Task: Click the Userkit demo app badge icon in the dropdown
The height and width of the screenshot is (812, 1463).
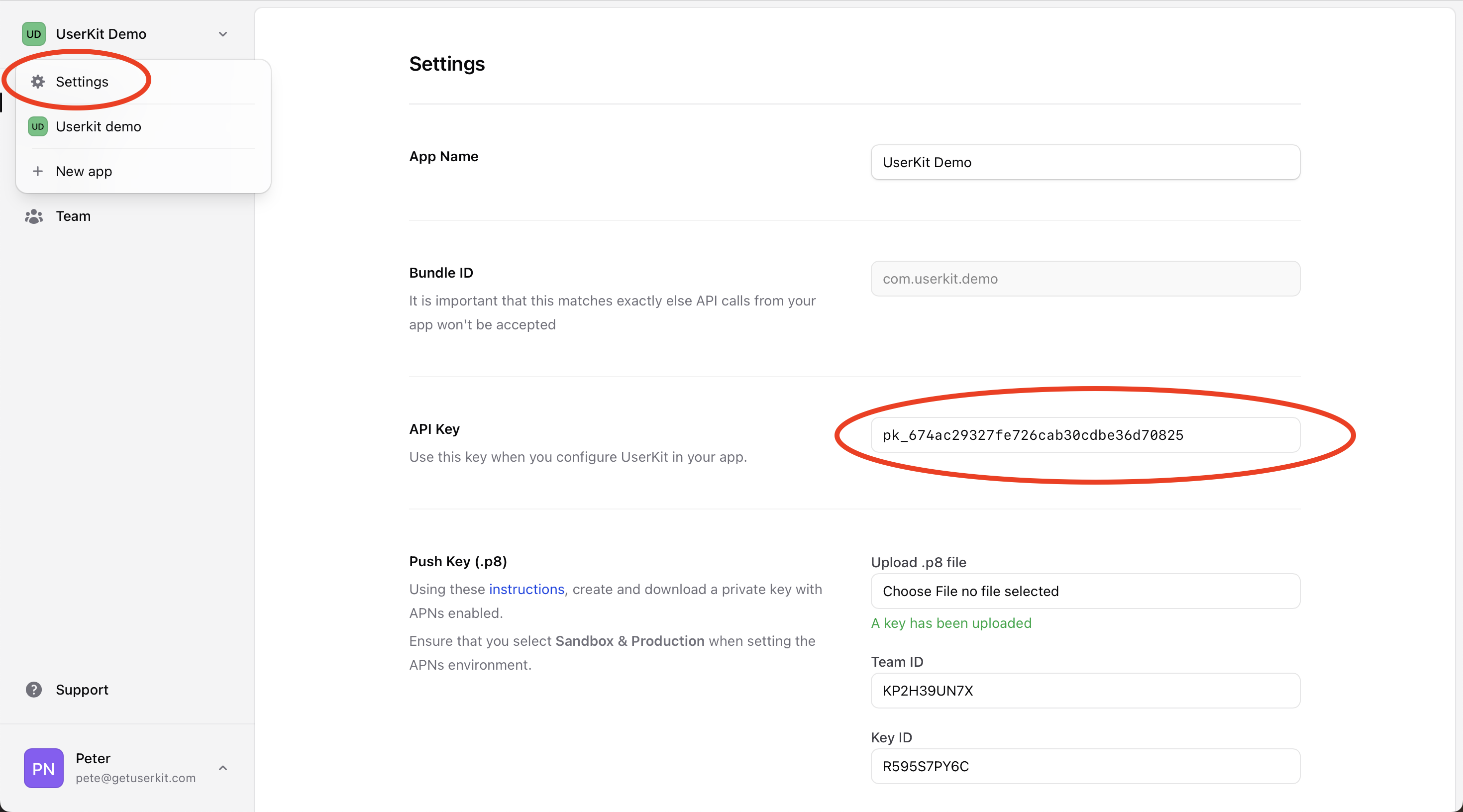Action: point(37,127)
